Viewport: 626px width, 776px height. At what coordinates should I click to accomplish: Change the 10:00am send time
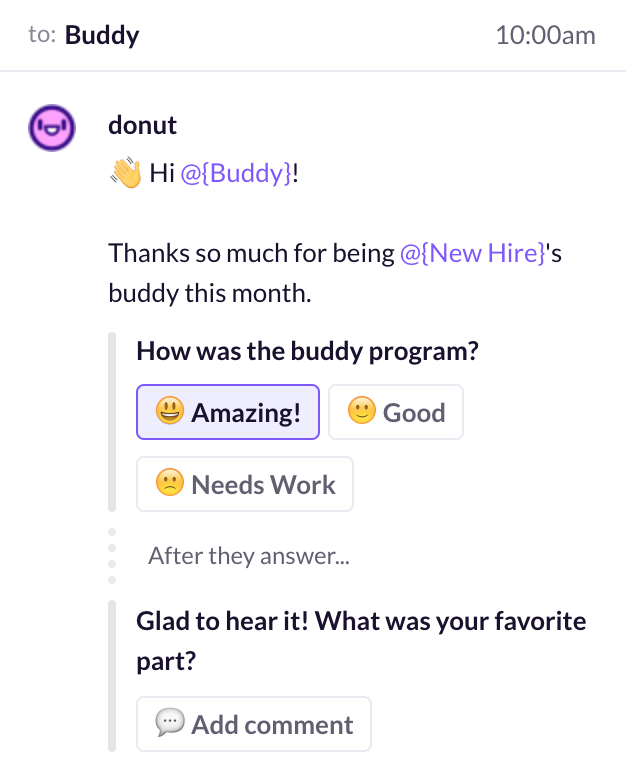click(545, 36)
